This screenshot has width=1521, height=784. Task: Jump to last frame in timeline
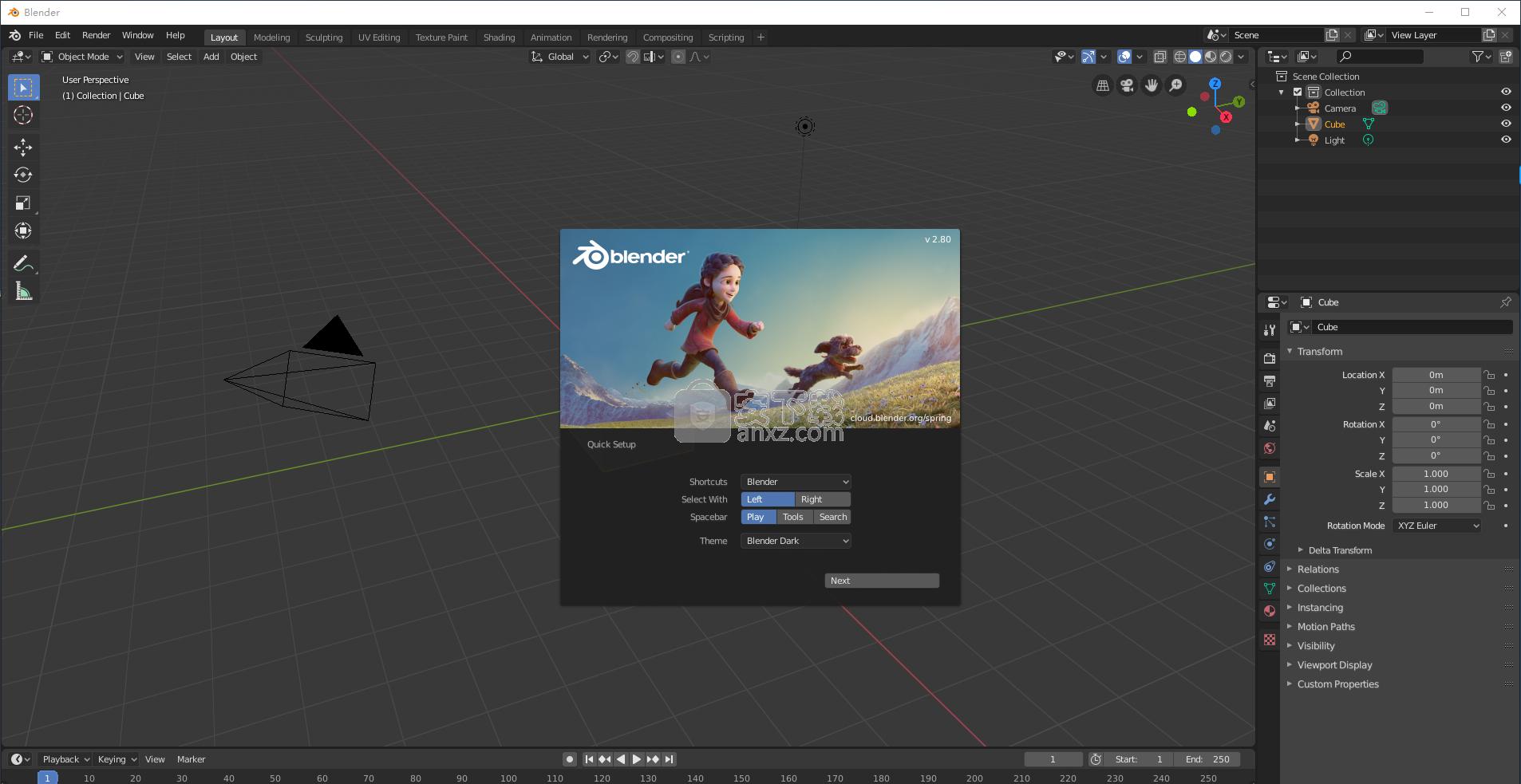click(670, 759)
